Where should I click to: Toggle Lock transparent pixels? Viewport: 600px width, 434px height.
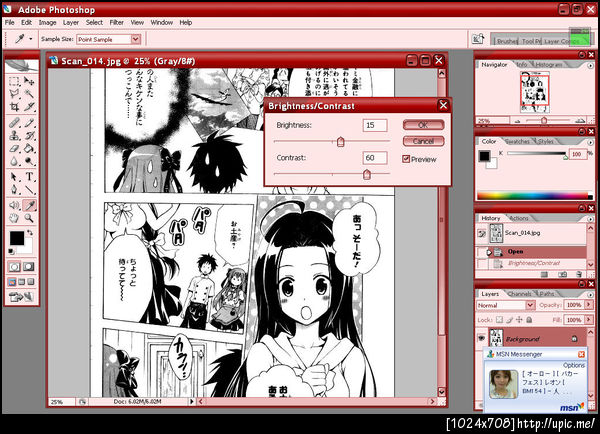tap(499, 320)
